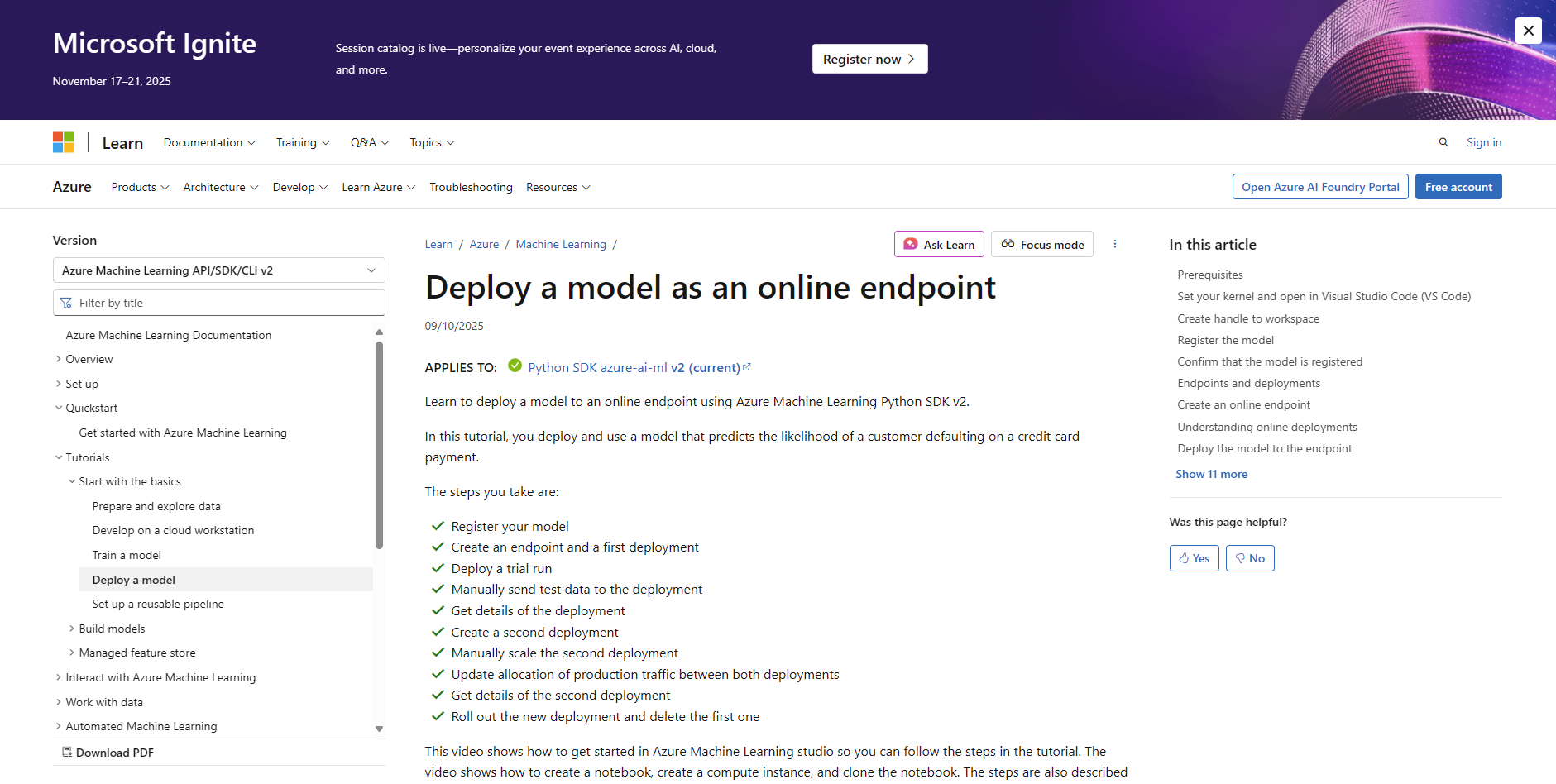
Task: Click the Microsoft logo icon
Action: pyautogui.click(x=64, y=142)
